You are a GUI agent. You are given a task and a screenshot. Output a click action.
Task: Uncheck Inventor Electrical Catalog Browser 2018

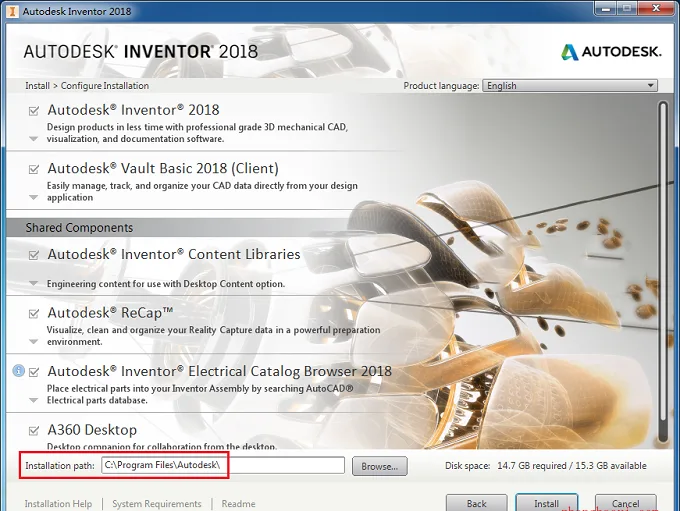[34, 372]
